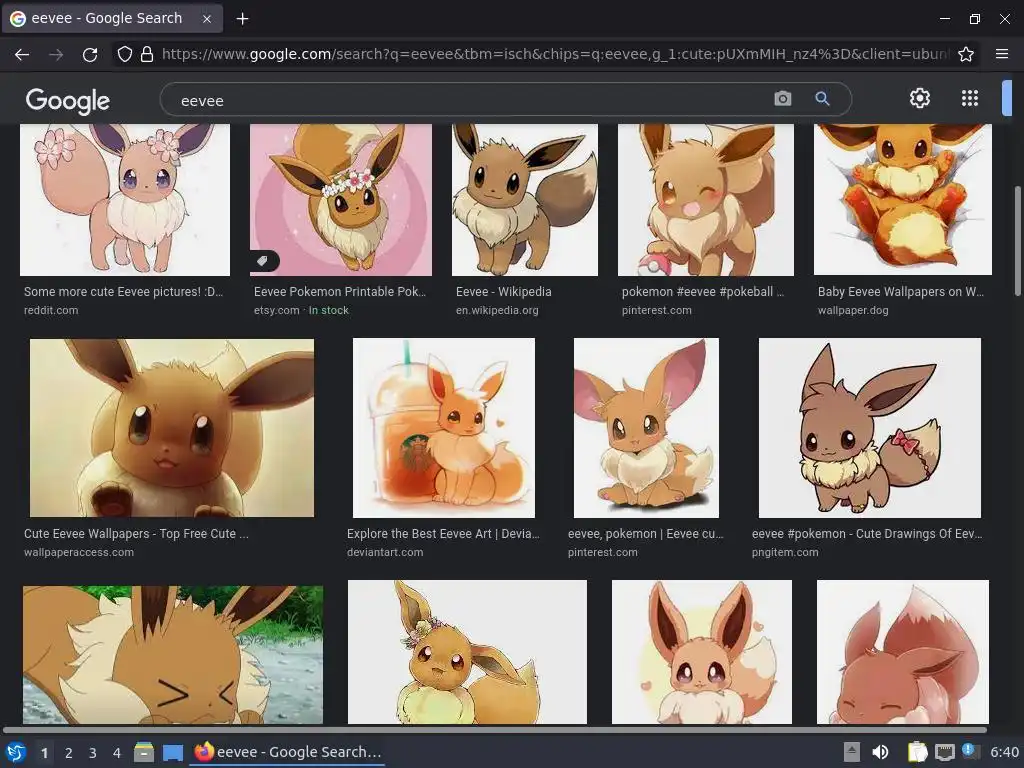Click the deviantart.com source text
The width and height of the screenshot is (1024, 768).
click(x=385, y=552)
